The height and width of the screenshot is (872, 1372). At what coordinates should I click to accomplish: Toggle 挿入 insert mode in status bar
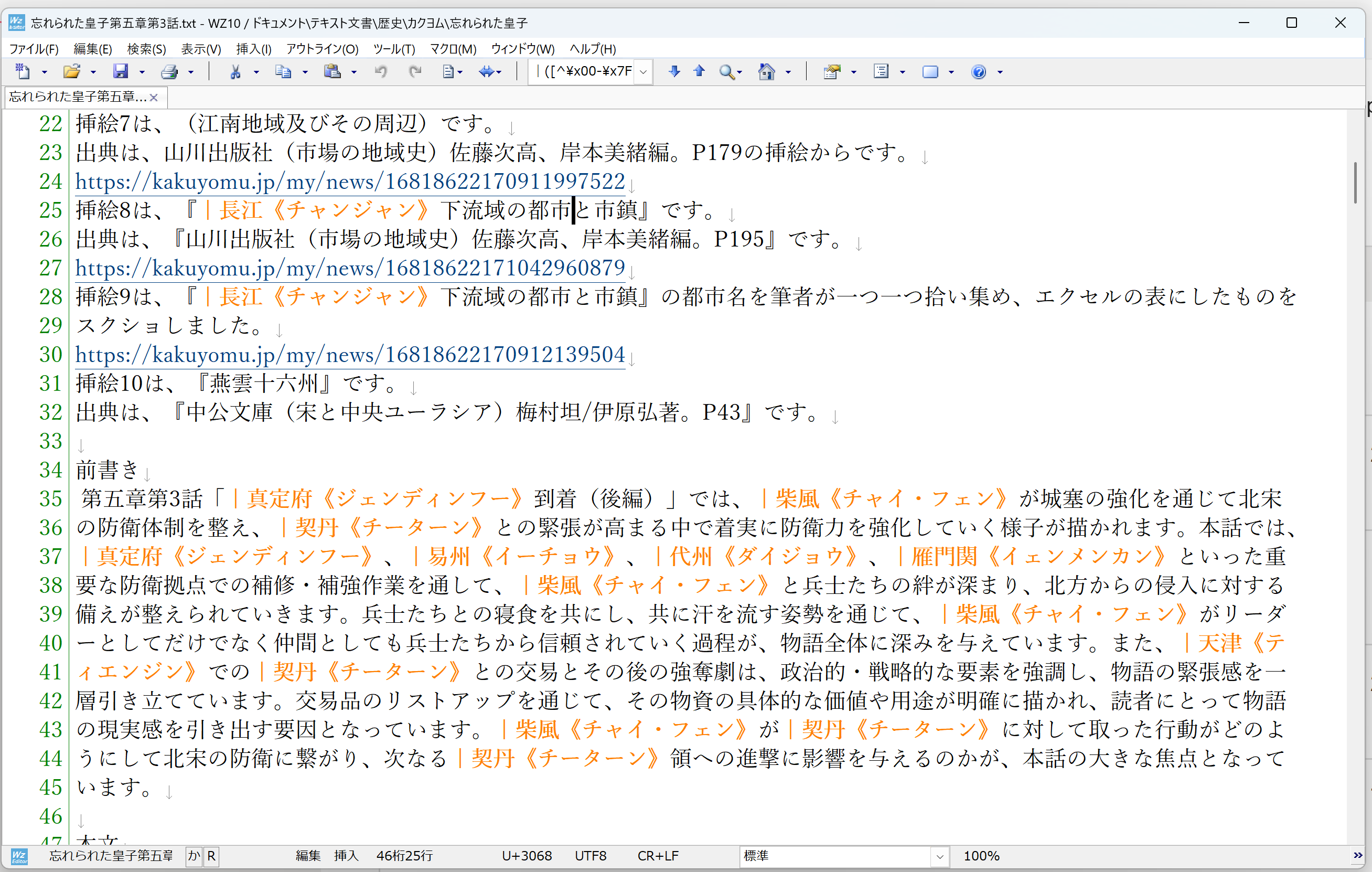[346, 855]
